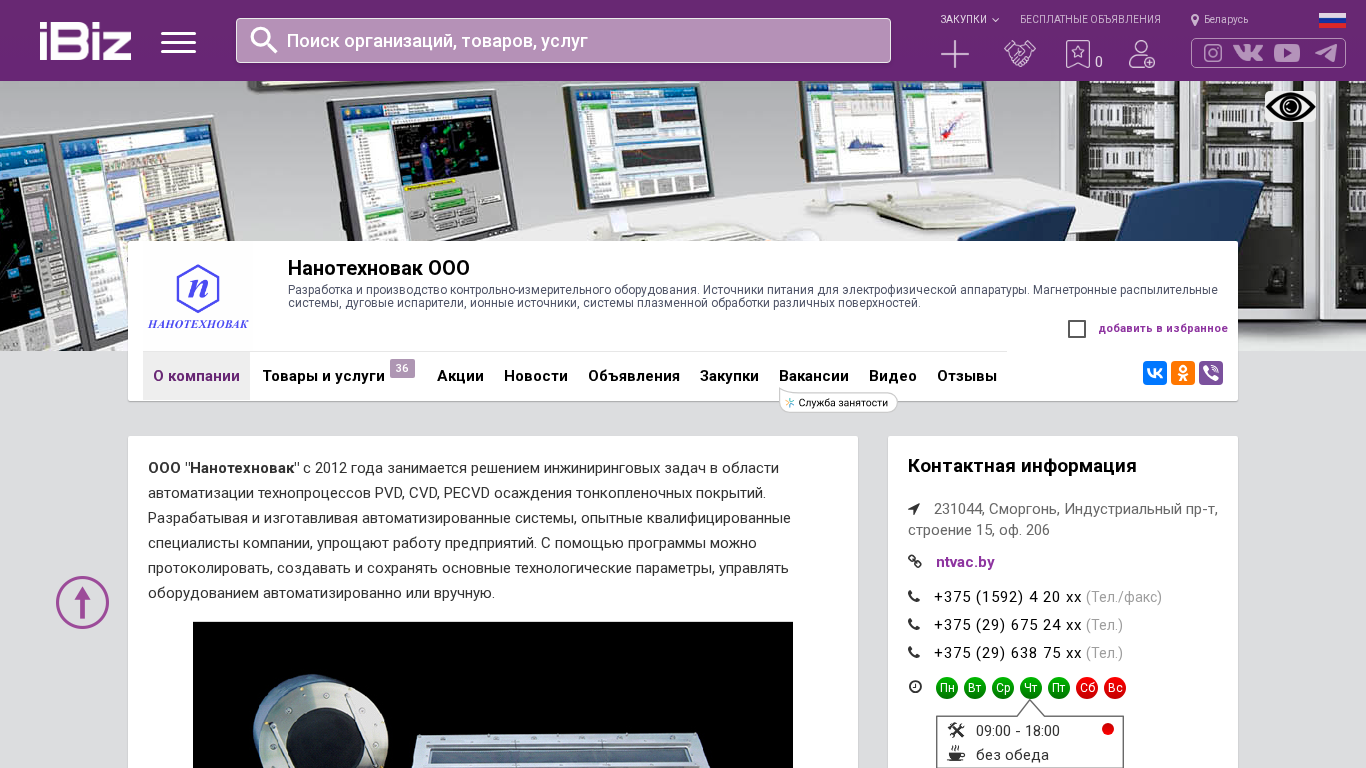The image size is (1366, 768).
Task: Click the scroll-to-top arrow circle
Action: coord(82,602)
